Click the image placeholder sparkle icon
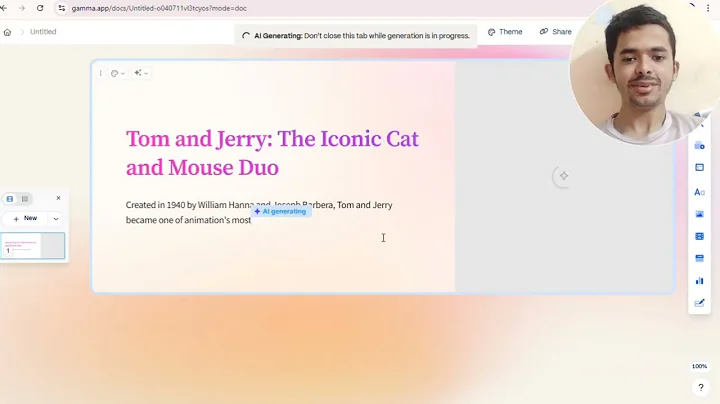Screen dimensions: 720x404 tap(564, 176)
